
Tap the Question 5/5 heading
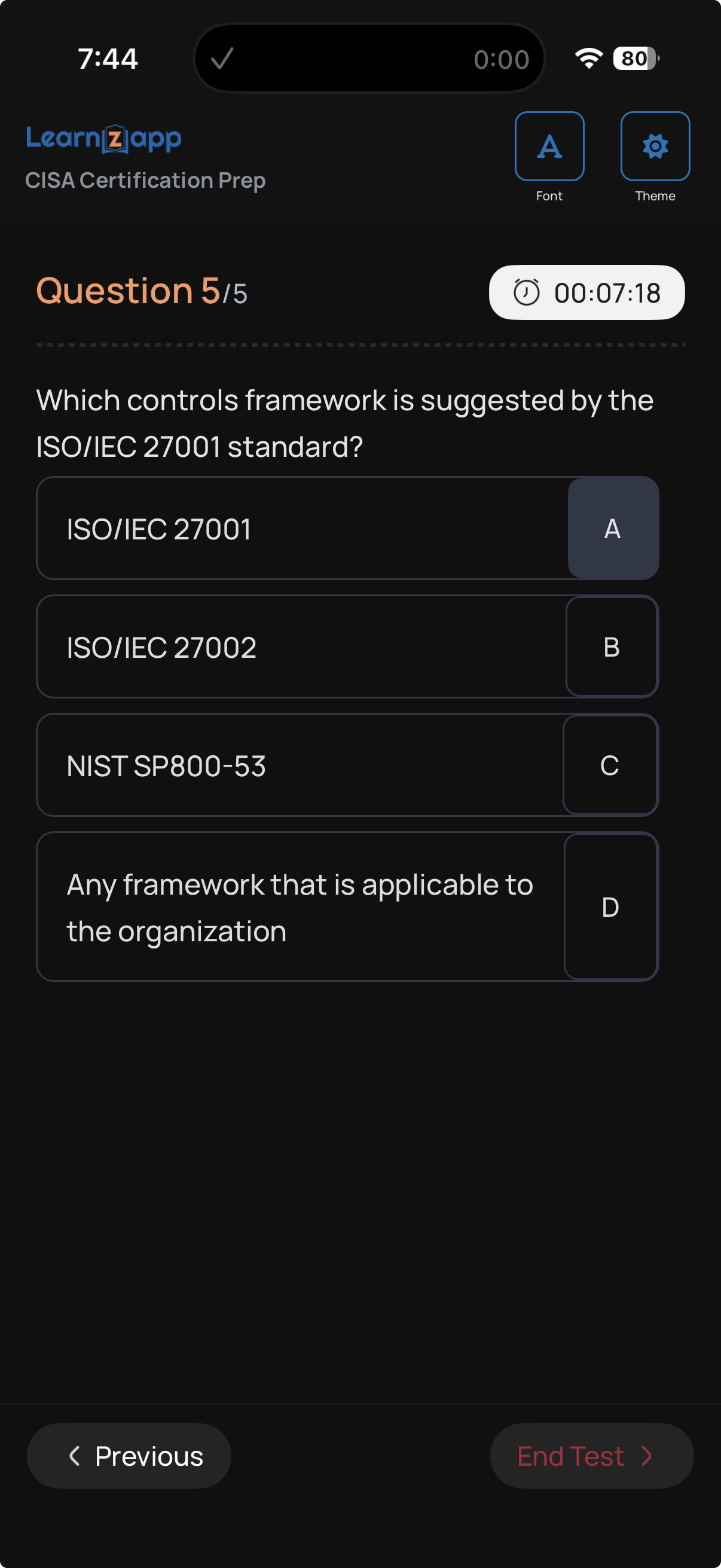142,291
